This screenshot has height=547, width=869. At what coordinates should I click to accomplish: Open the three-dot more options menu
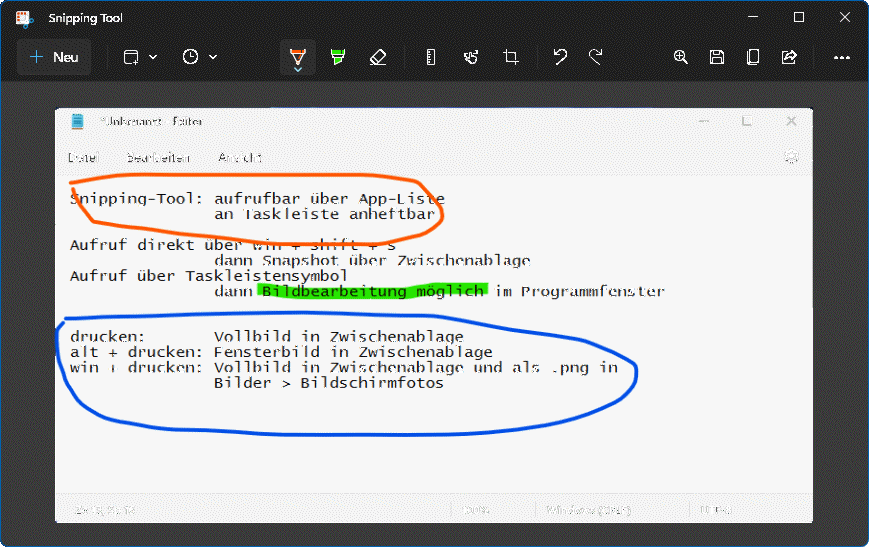click(841, 57)
